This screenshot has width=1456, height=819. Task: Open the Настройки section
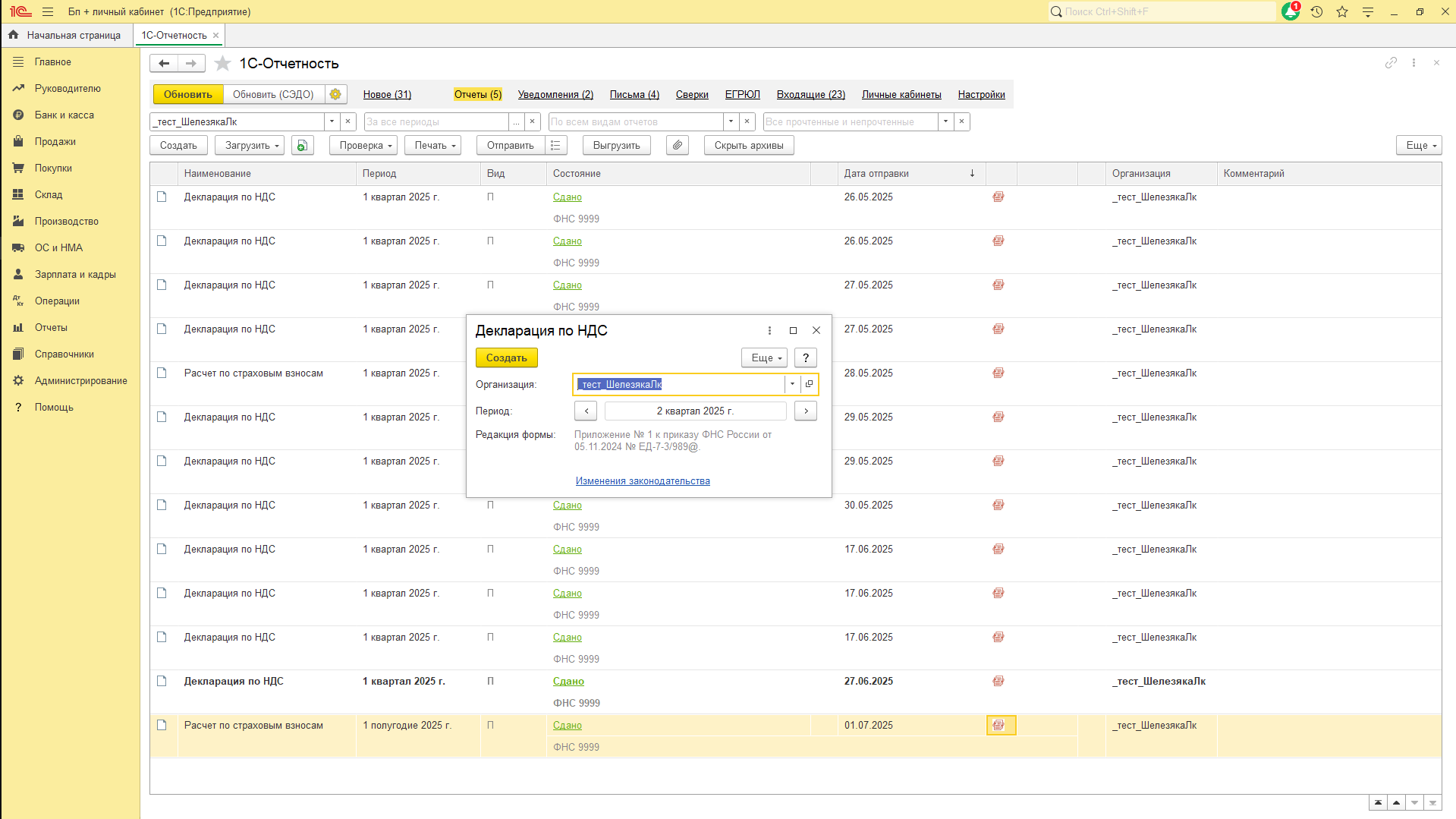click(981, 94)
